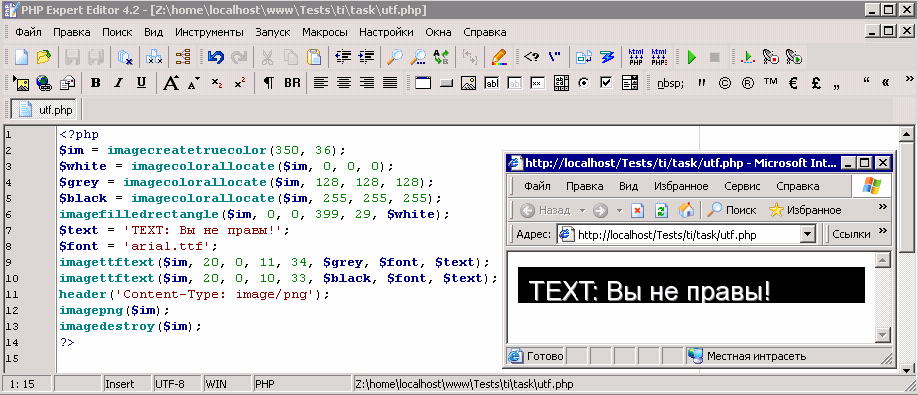Click the green run script arrow
The width and height of the screenshot is (918, 395).
point(691,57)
